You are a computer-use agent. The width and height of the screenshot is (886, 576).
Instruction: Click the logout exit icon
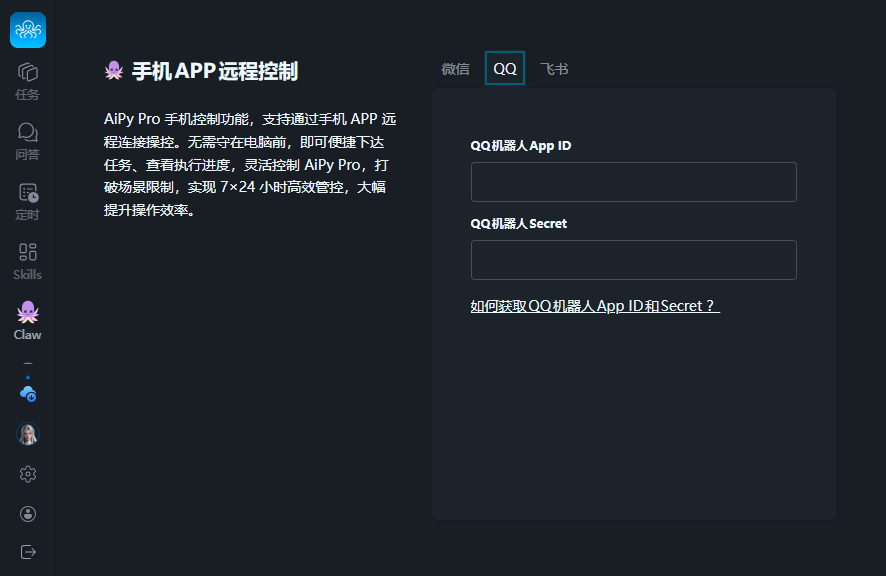click(28, 552)
